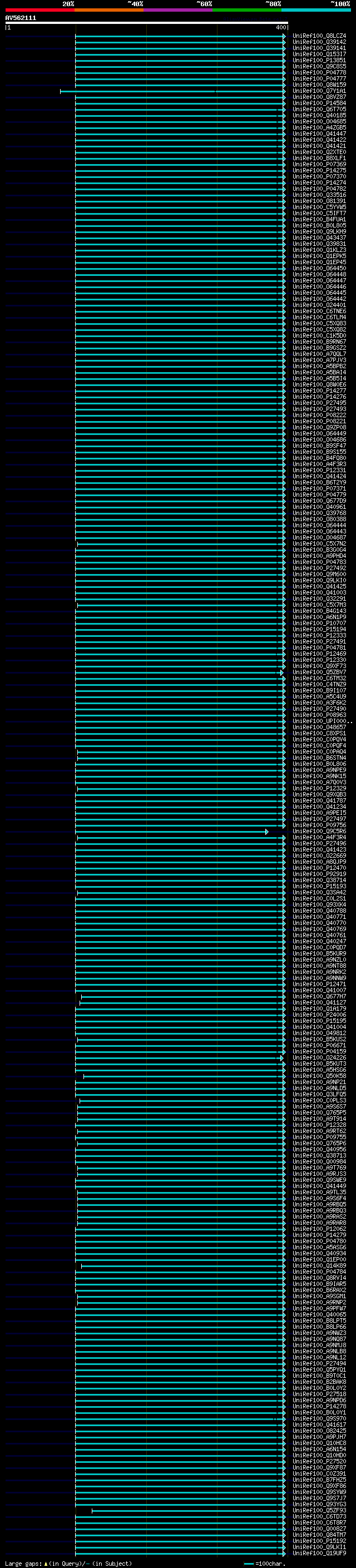Select the UniRef100_Q40961 label
This screenshot has width=356, height=1568.
click(319, 507)
